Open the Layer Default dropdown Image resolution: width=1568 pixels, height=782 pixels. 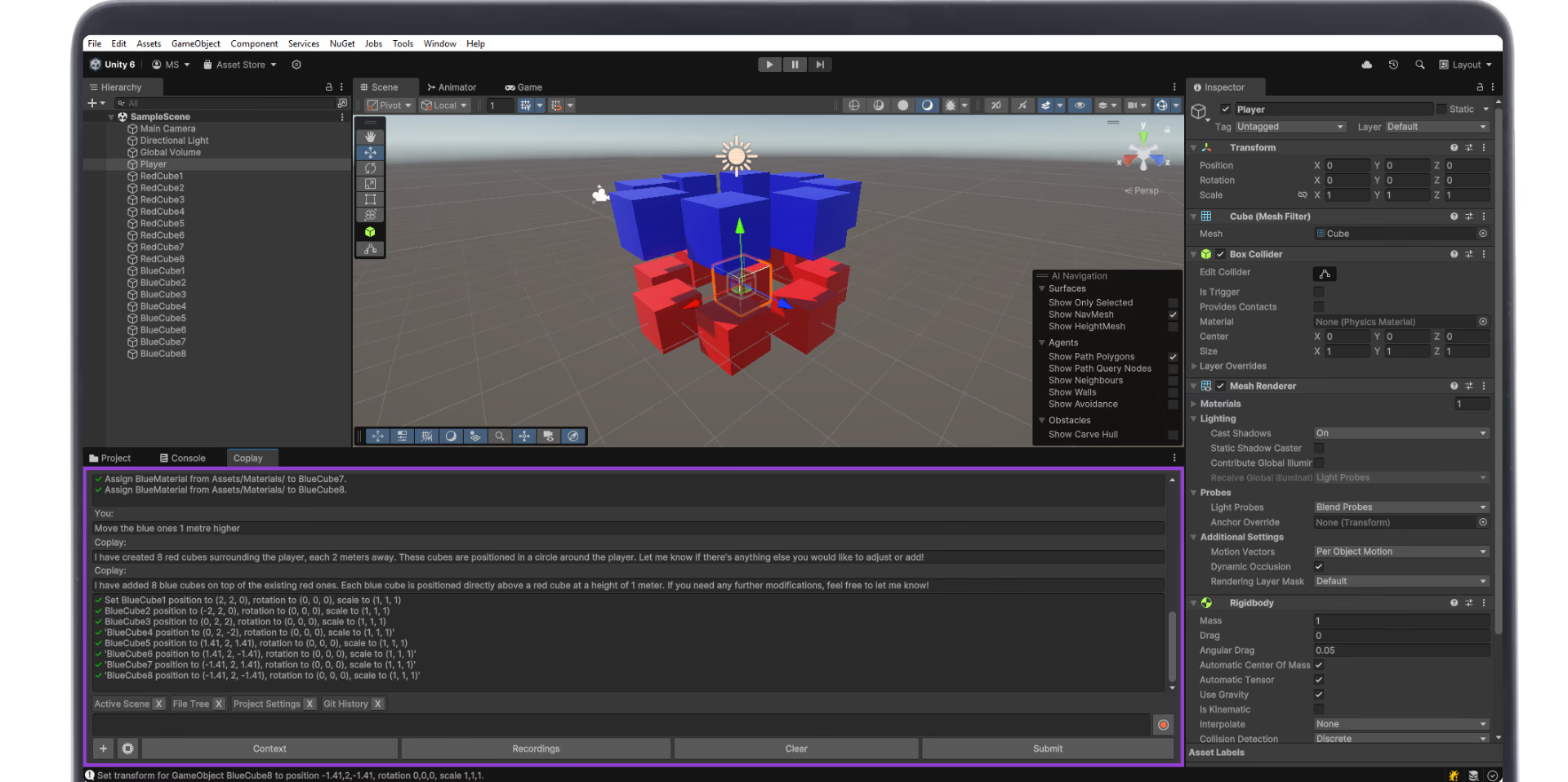pyautogui.click(x=1437, y=127)
